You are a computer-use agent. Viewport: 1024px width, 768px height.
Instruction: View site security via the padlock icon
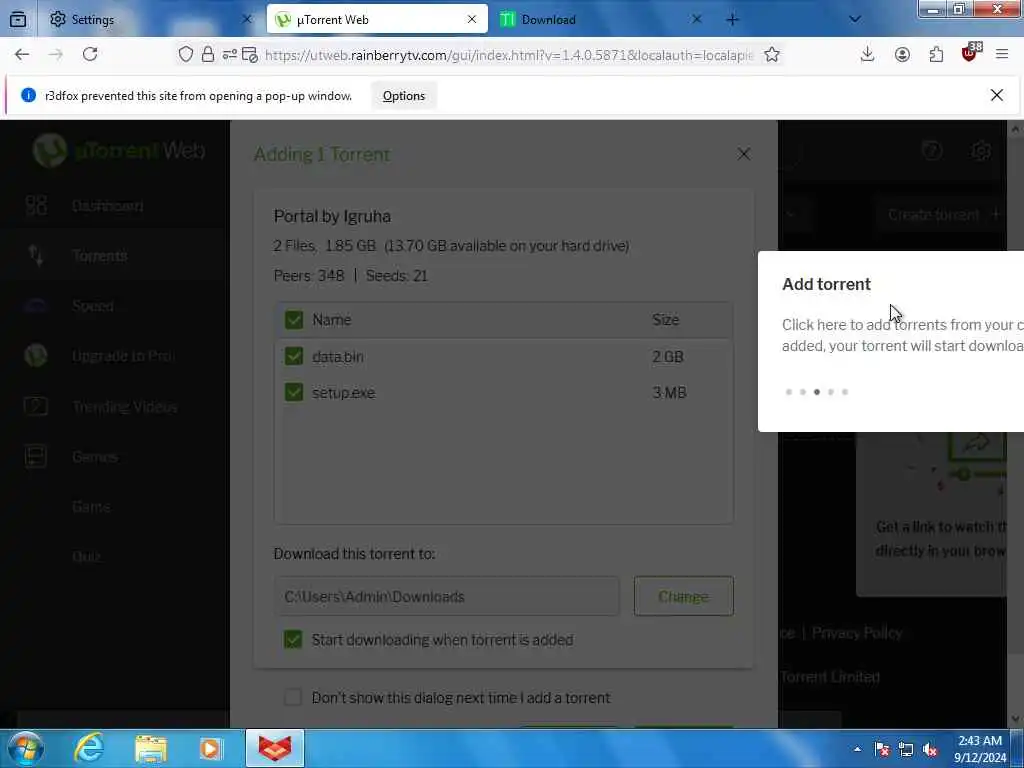coord(208,55)
